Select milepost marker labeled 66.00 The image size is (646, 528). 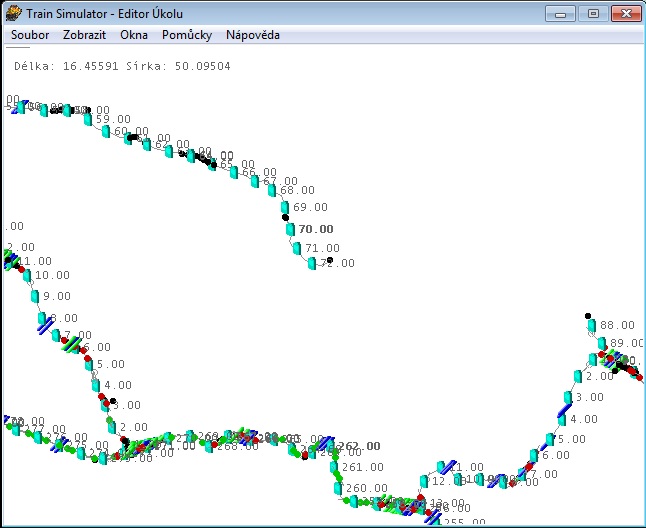(234, 172)
